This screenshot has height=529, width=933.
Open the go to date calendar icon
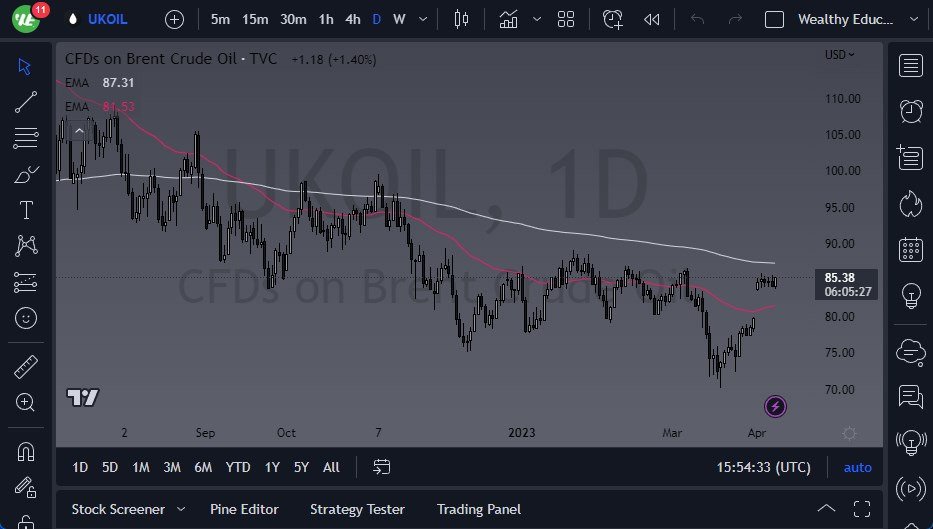coord(381,467)
